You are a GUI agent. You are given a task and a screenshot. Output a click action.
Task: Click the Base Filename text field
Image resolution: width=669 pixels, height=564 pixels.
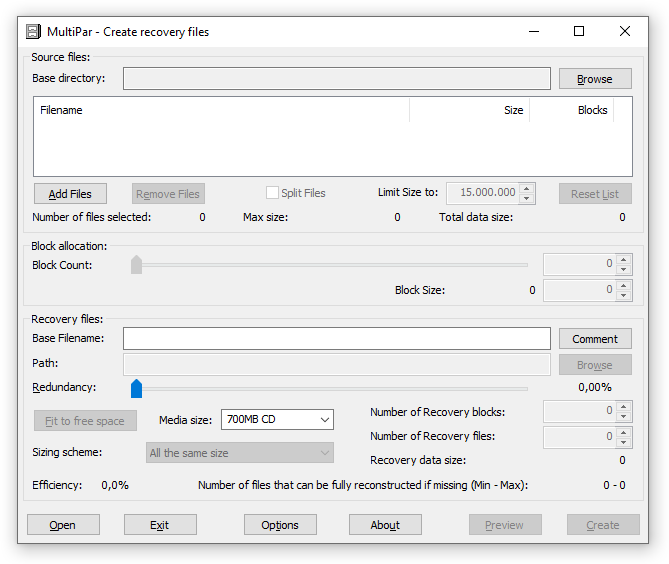tap(337, 339)
